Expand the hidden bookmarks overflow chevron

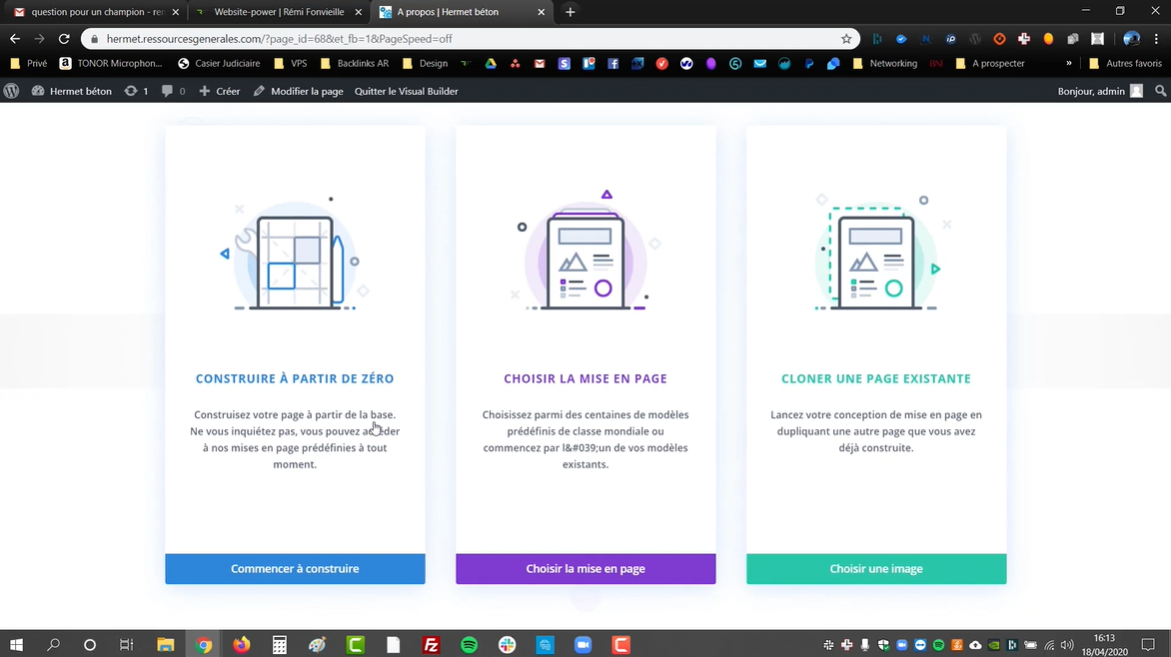click(x=1069, y=63)
